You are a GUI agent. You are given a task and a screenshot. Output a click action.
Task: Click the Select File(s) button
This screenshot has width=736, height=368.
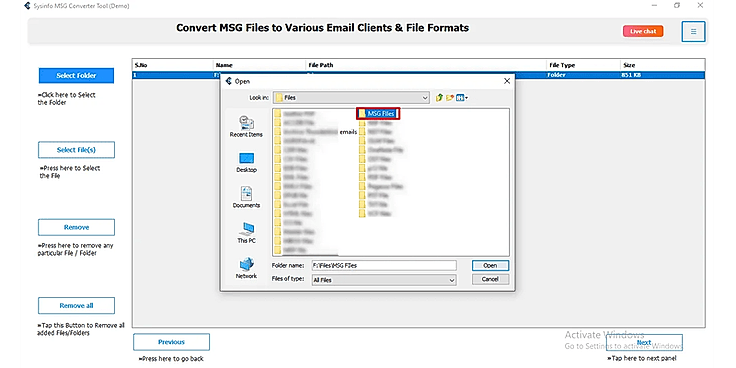point(77,150)
